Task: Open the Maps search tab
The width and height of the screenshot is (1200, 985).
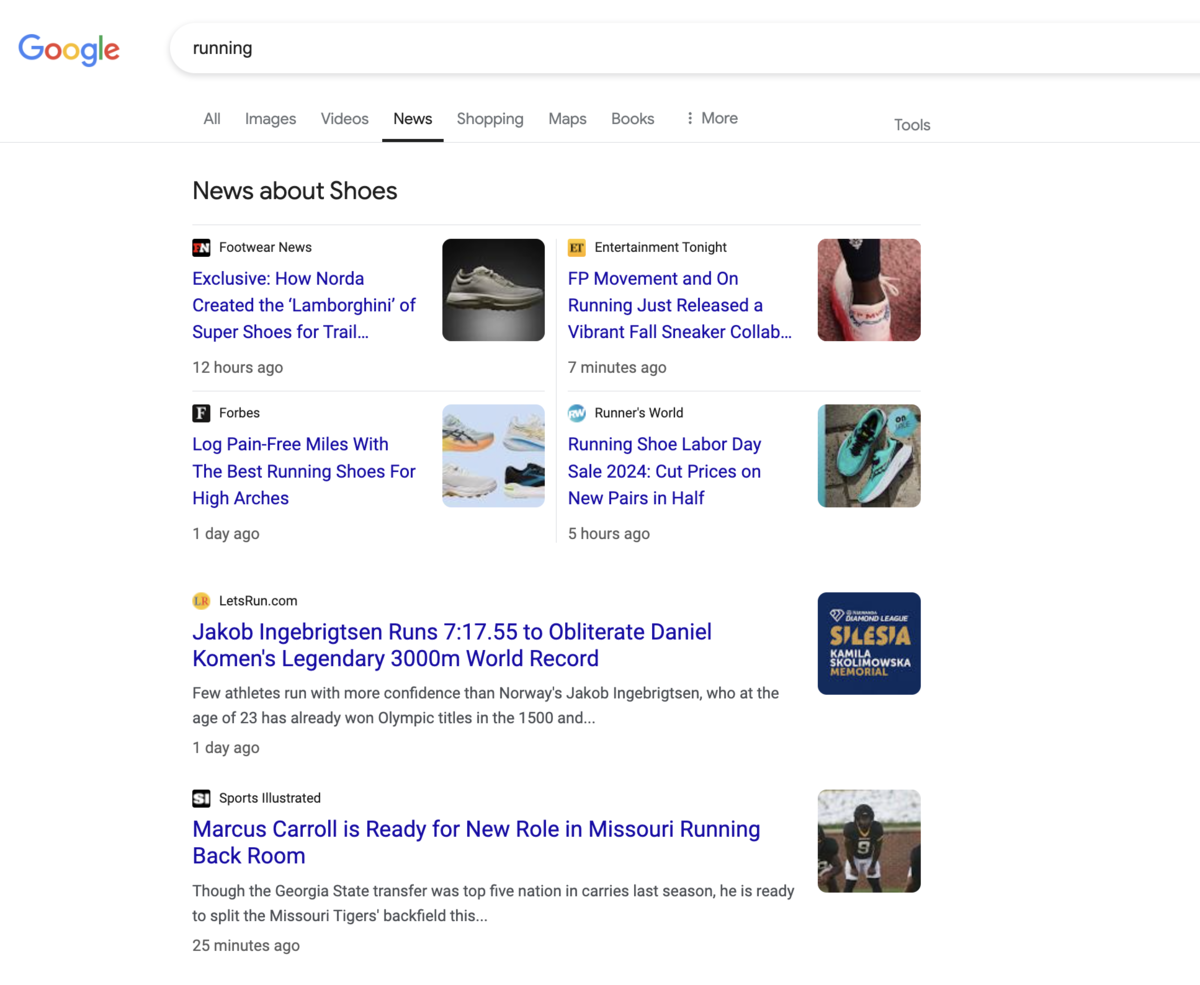Action: (x=567, y=118)
